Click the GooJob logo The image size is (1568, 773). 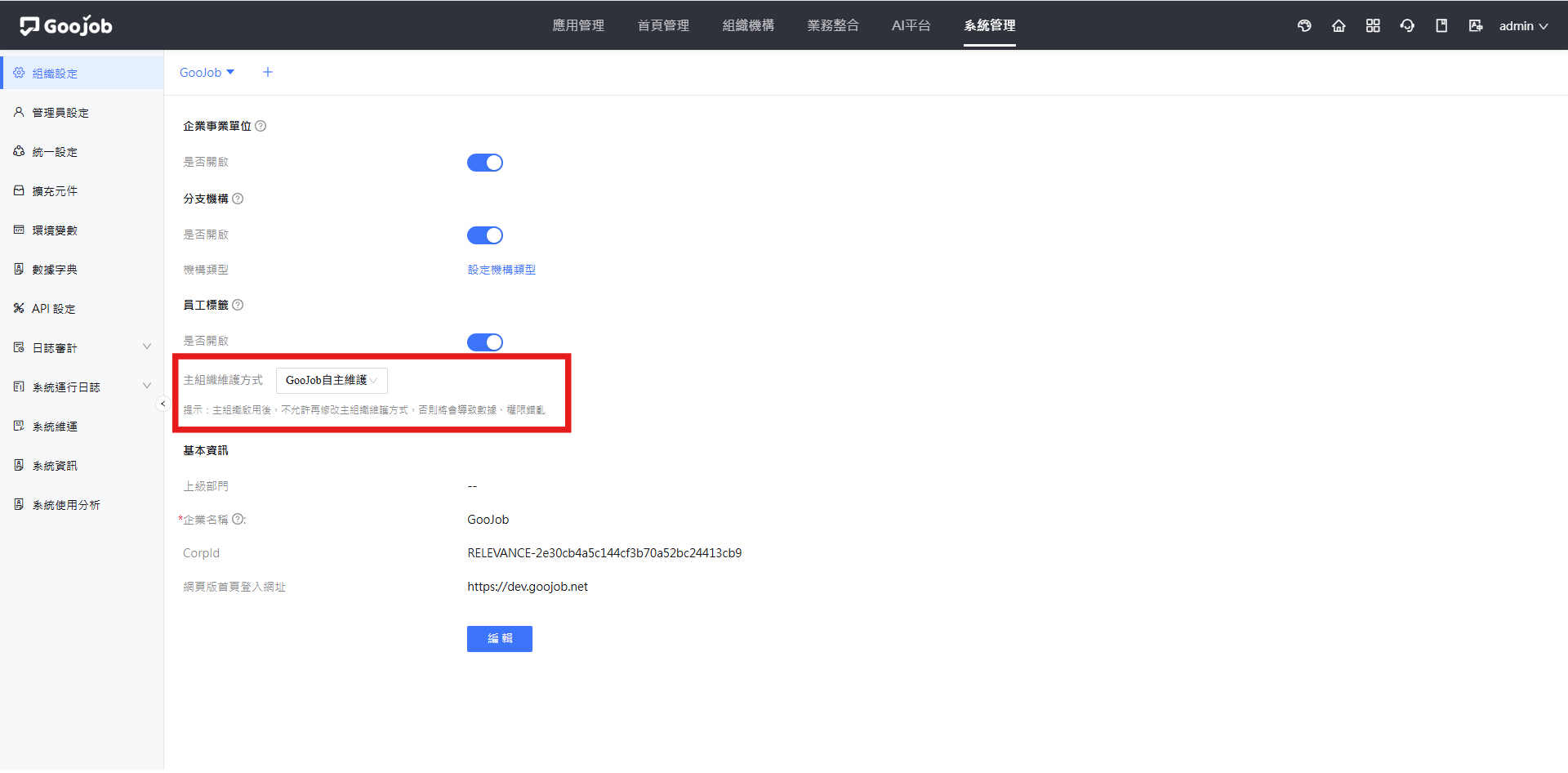point(66,26)
